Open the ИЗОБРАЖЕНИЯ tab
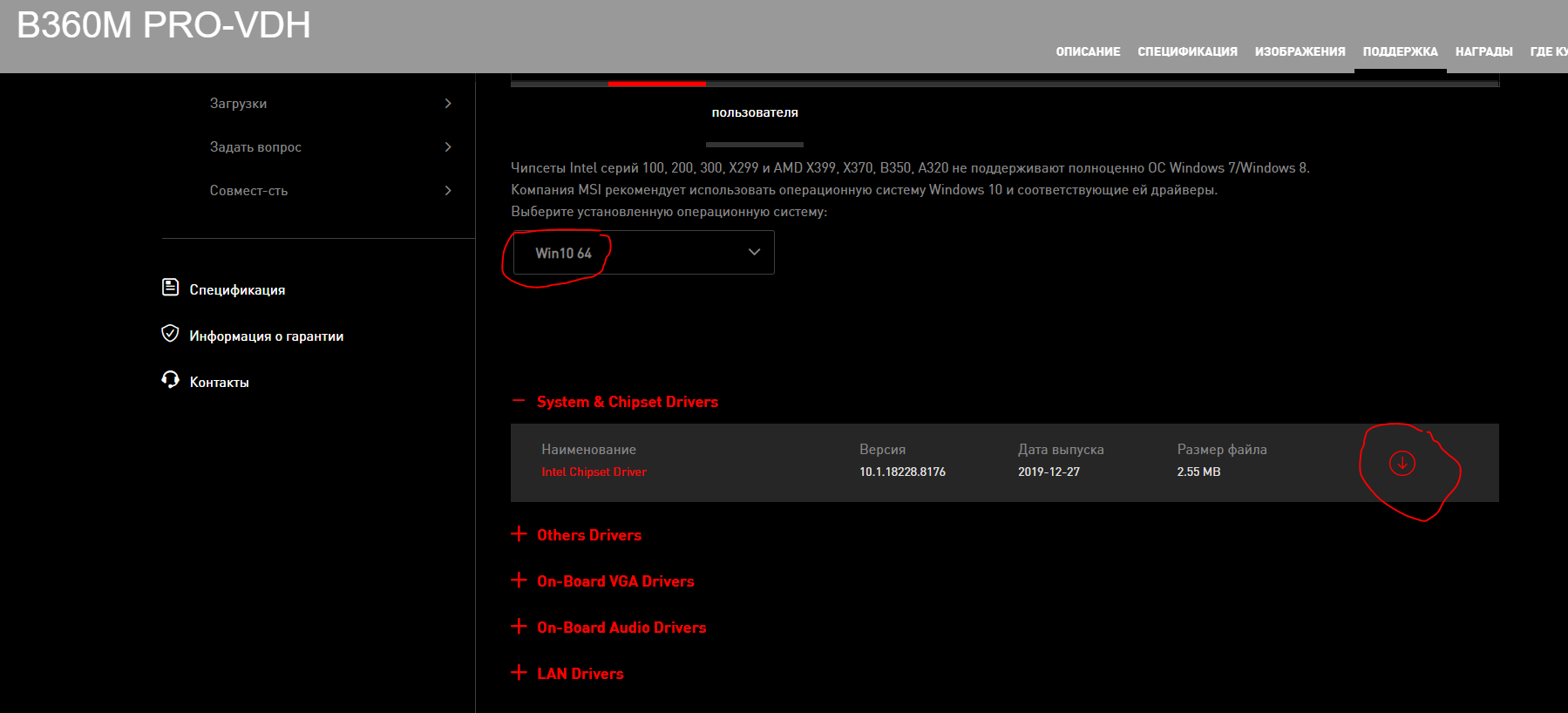 pyautogui.click(x=1300, y=51)
